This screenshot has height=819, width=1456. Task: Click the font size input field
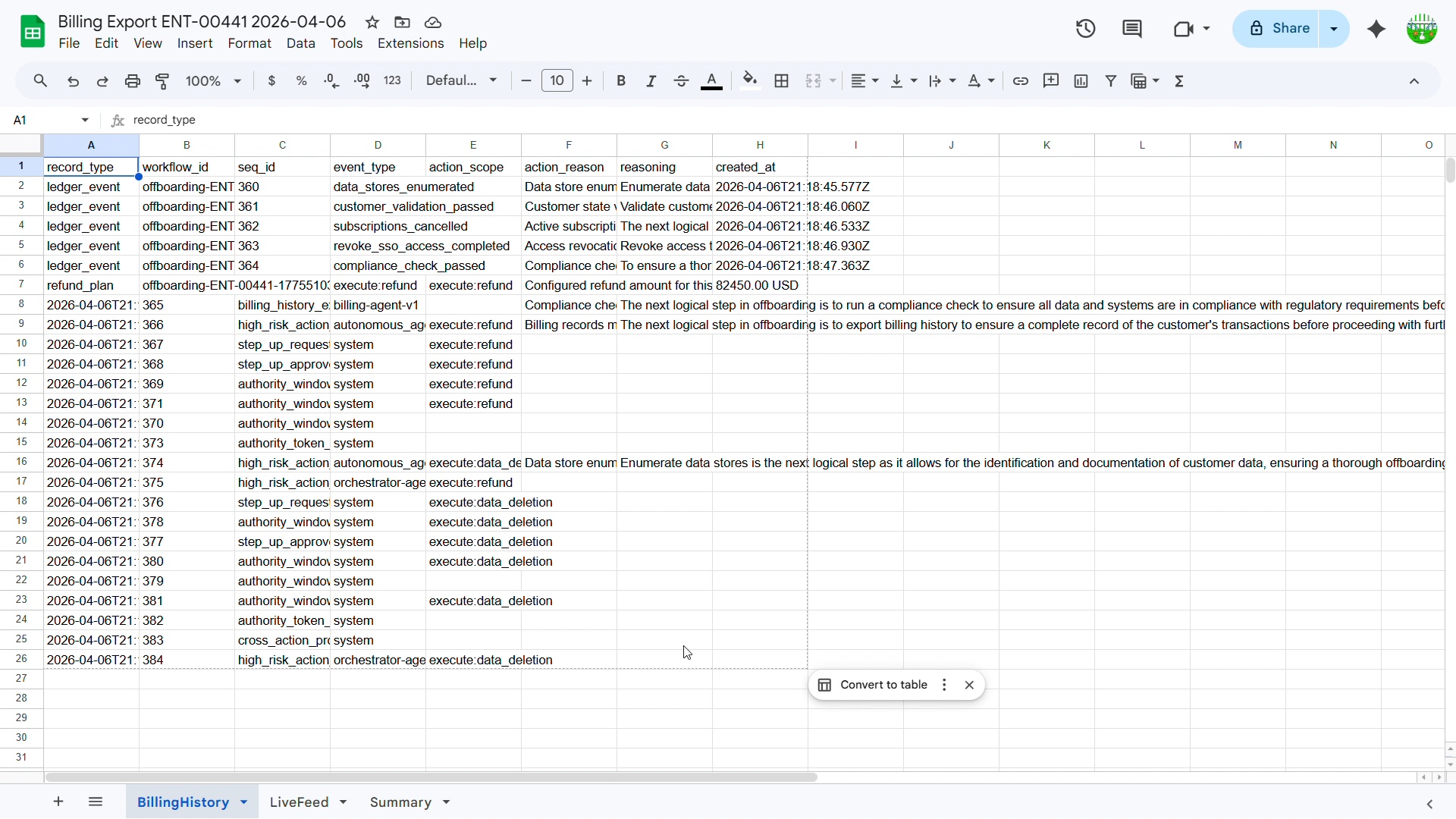(x=557, y=81)
